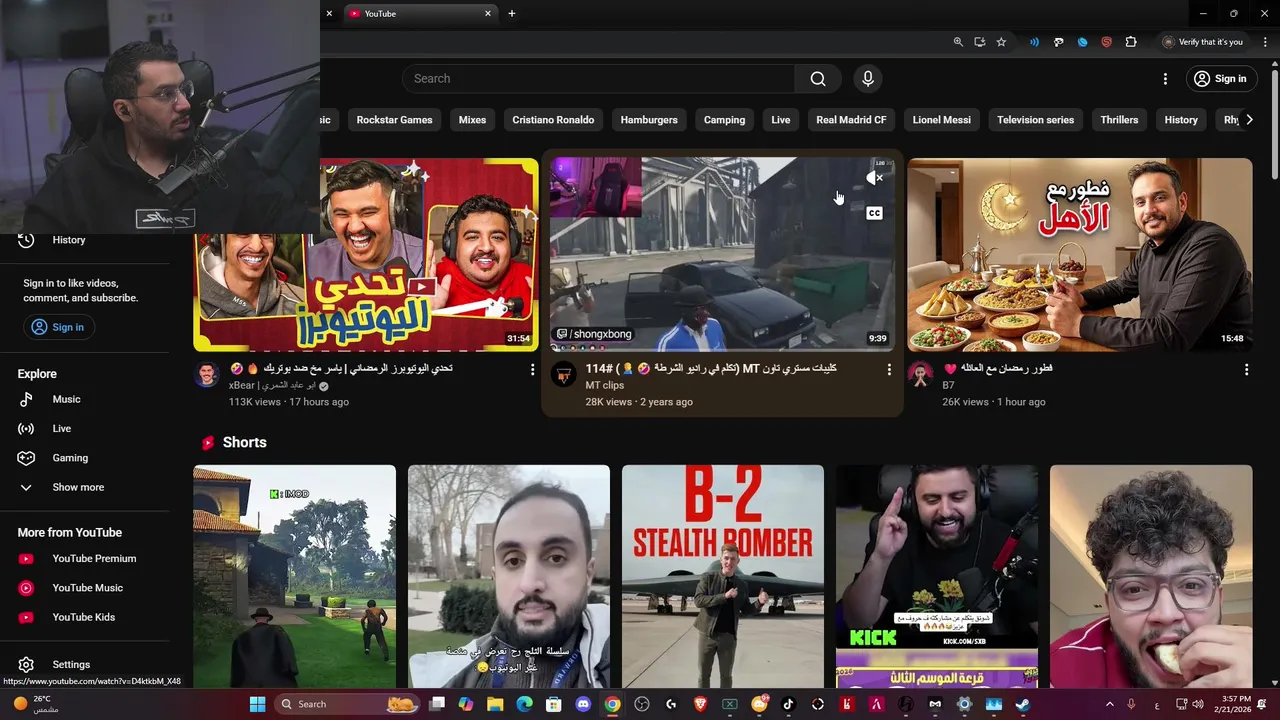The image size is (1280, 720).
Task: Click B7 channel name
Action: click(949, 385)
